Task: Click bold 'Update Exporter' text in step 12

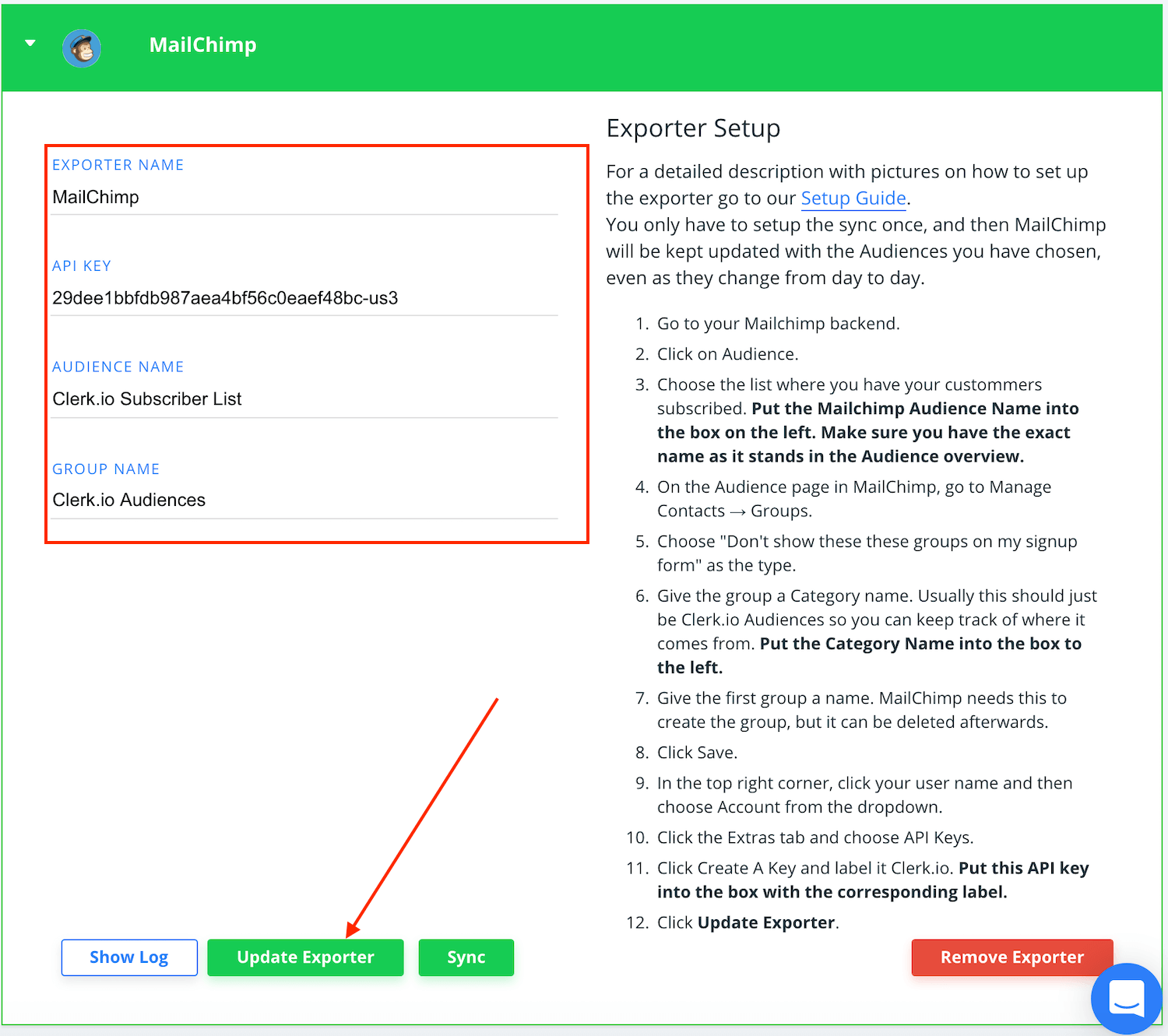Action: 766,923
